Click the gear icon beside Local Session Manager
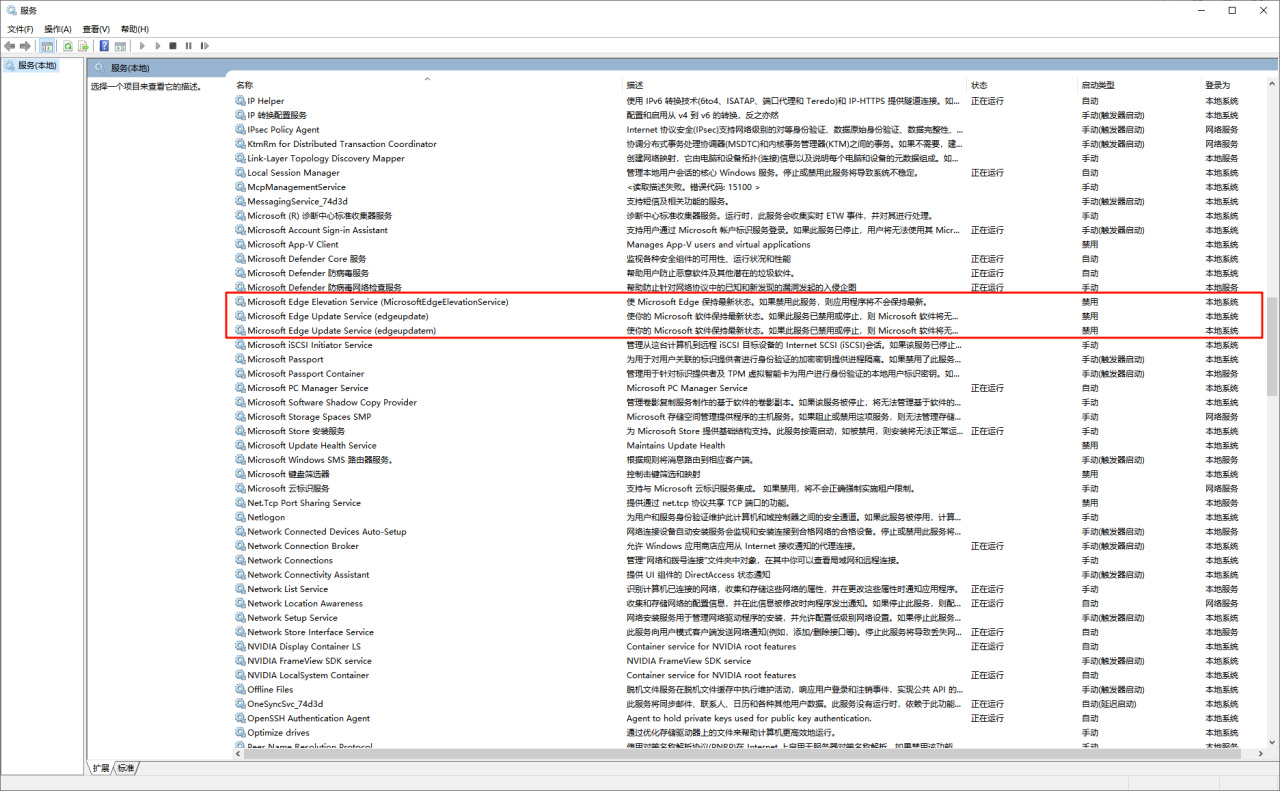This screenshot has width=1280, height=791. [x=240, y=173]
